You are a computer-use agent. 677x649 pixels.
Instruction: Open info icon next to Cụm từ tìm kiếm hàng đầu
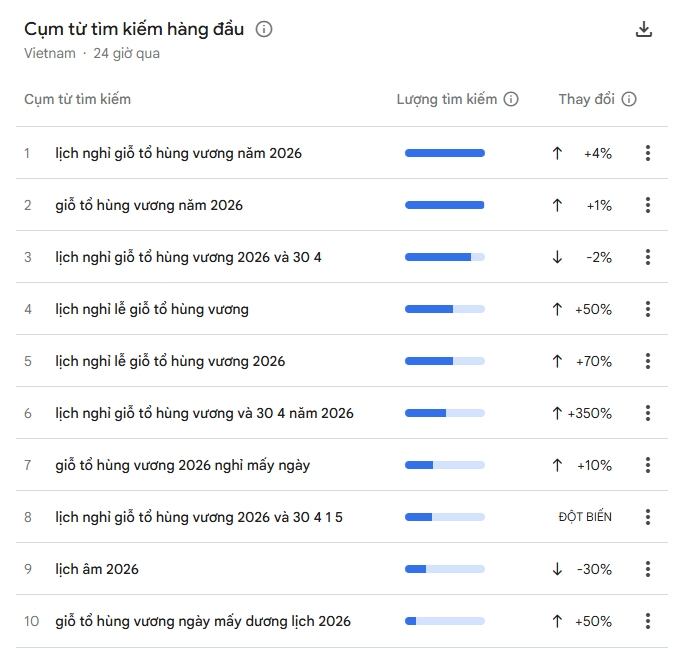(264, 30)
